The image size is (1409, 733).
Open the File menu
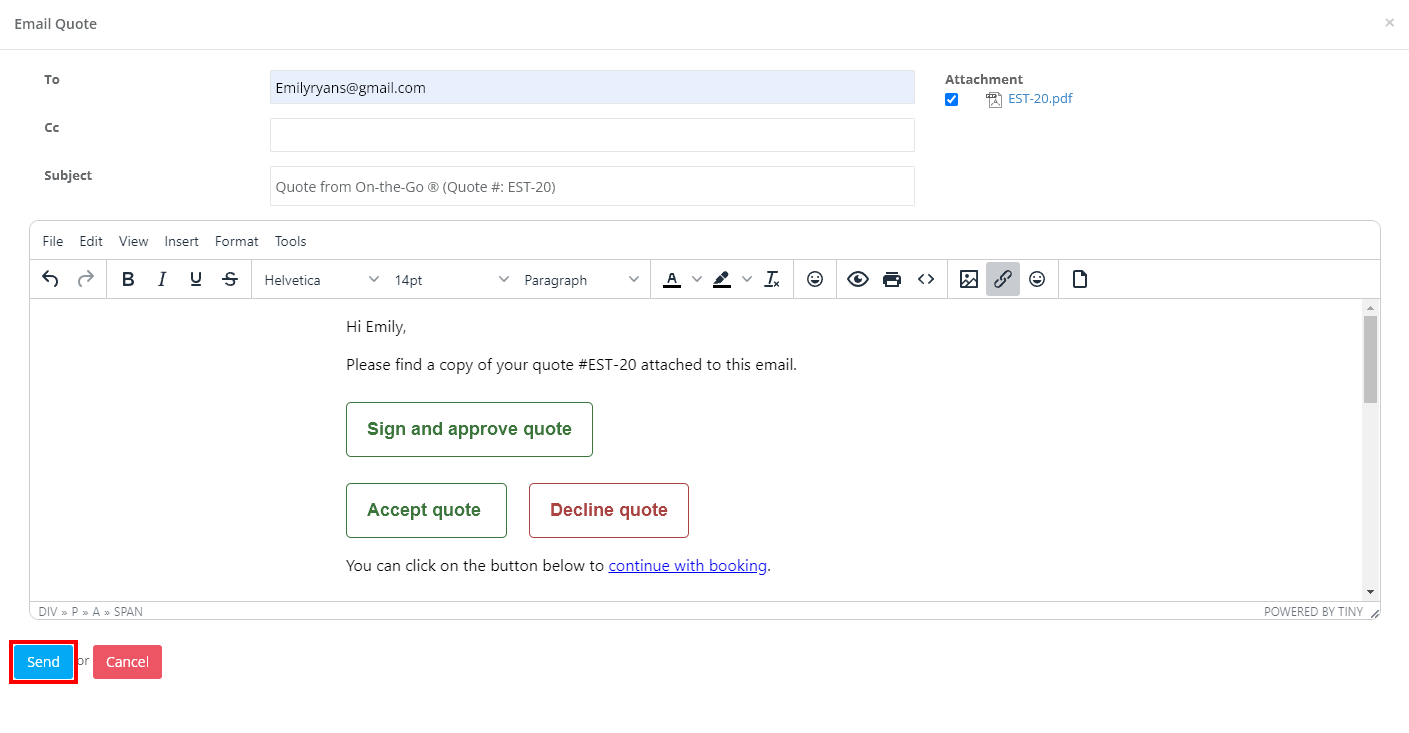coord(53,241)
